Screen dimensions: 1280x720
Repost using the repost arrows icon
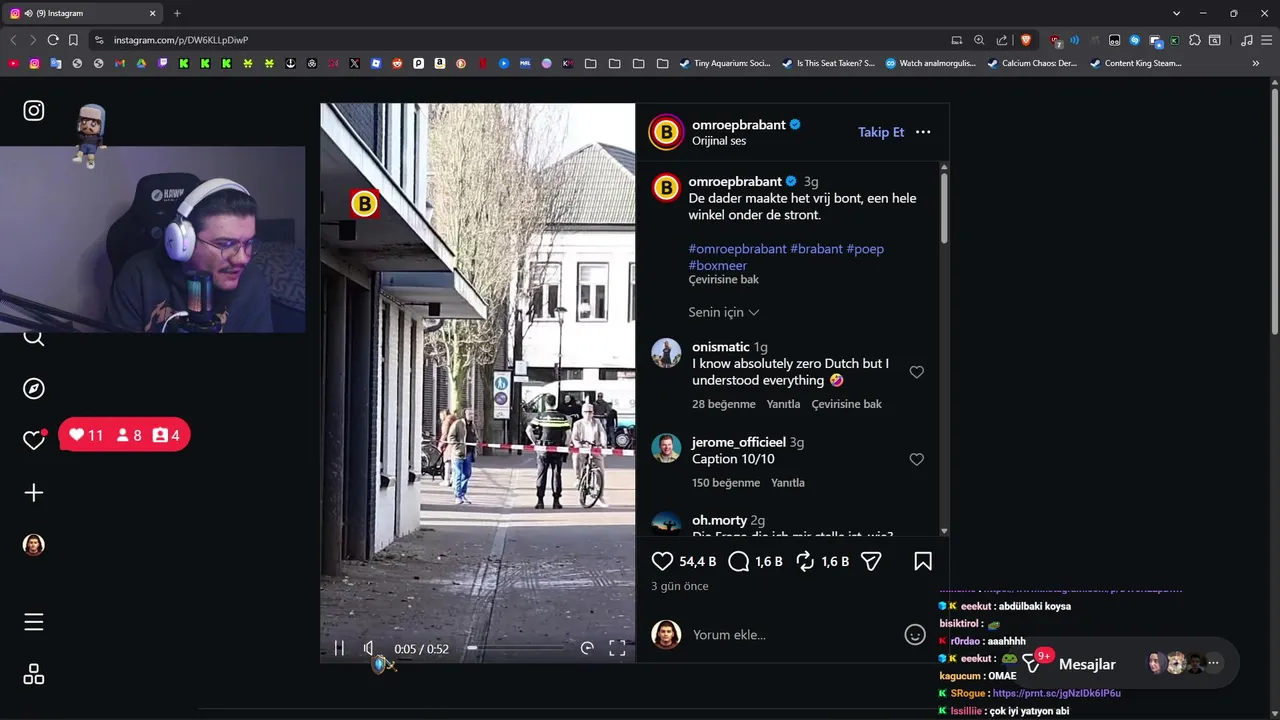(x=805, y=562)
